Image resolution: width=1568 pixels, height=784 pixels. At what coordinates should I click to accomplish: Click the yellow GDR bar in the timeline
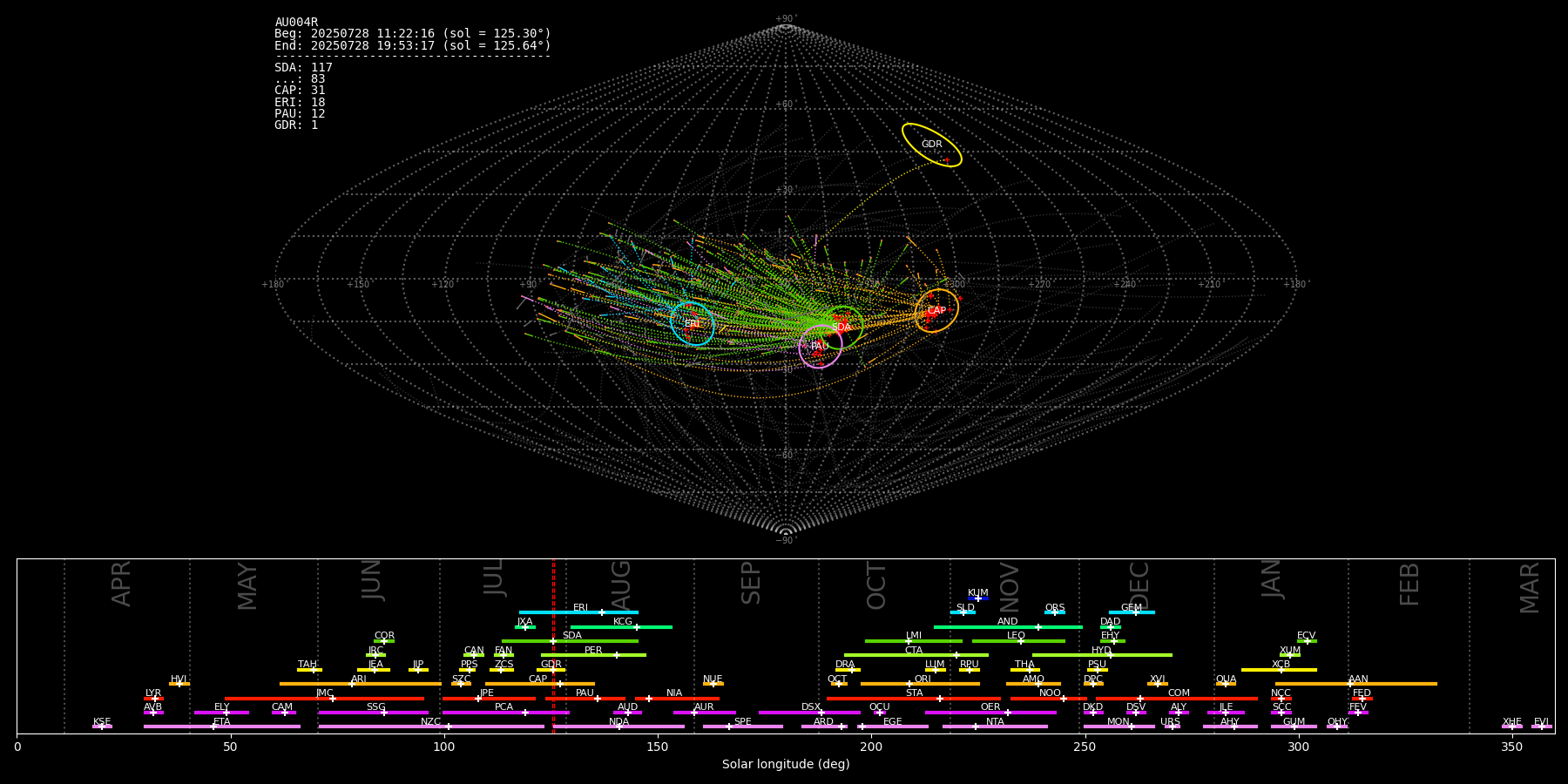(551, 670)
